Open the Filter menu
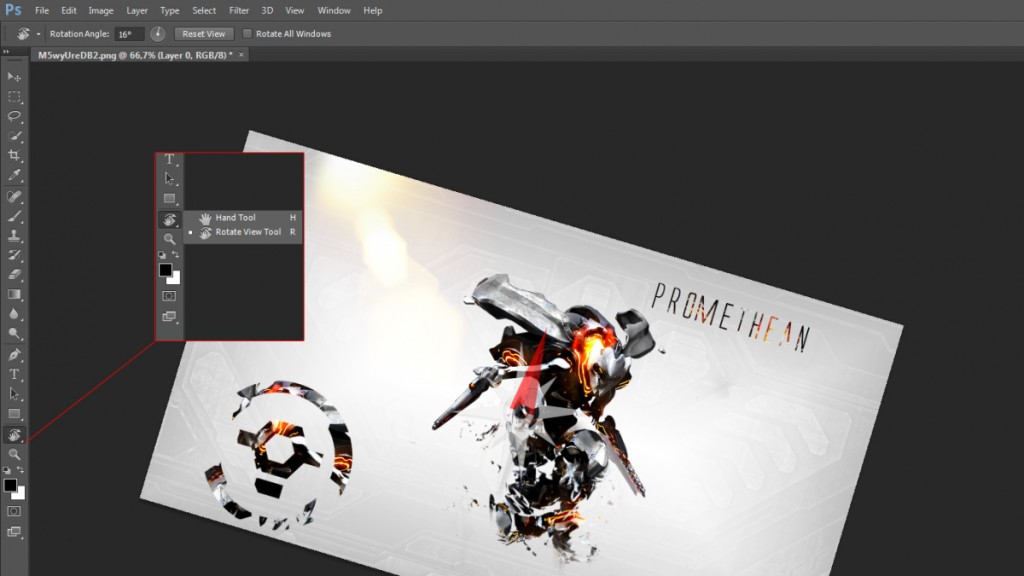Image resolution: width=1024 pixels, height=576 pixels. tap(239, 10)
